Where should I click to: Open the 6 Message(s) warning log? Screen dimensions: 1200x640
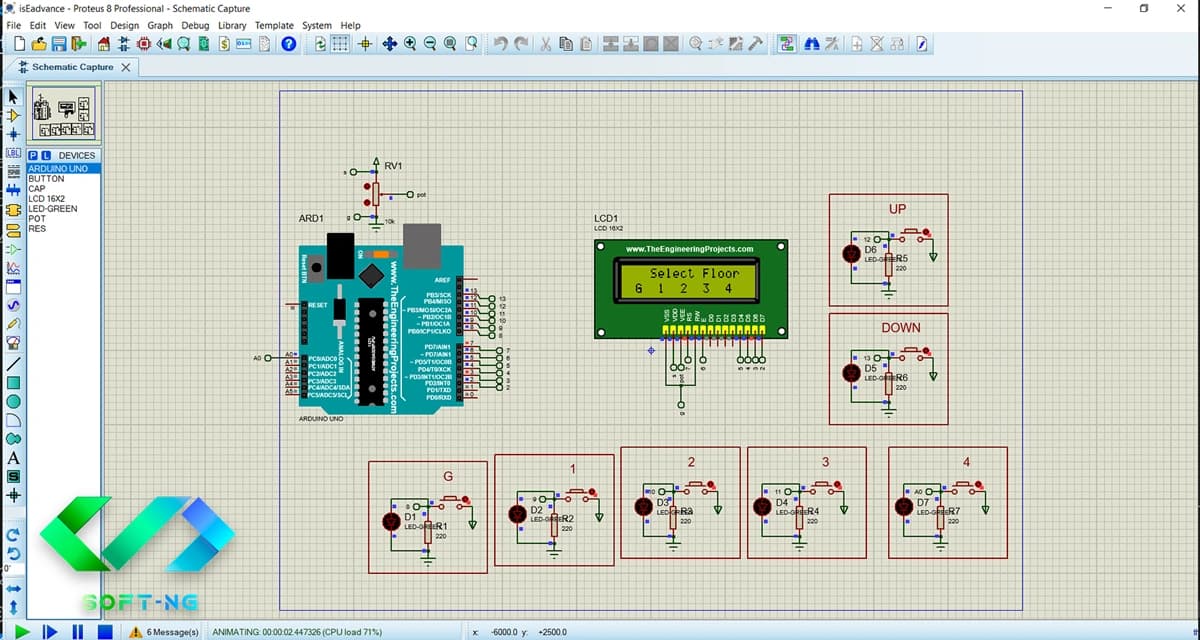165,632
